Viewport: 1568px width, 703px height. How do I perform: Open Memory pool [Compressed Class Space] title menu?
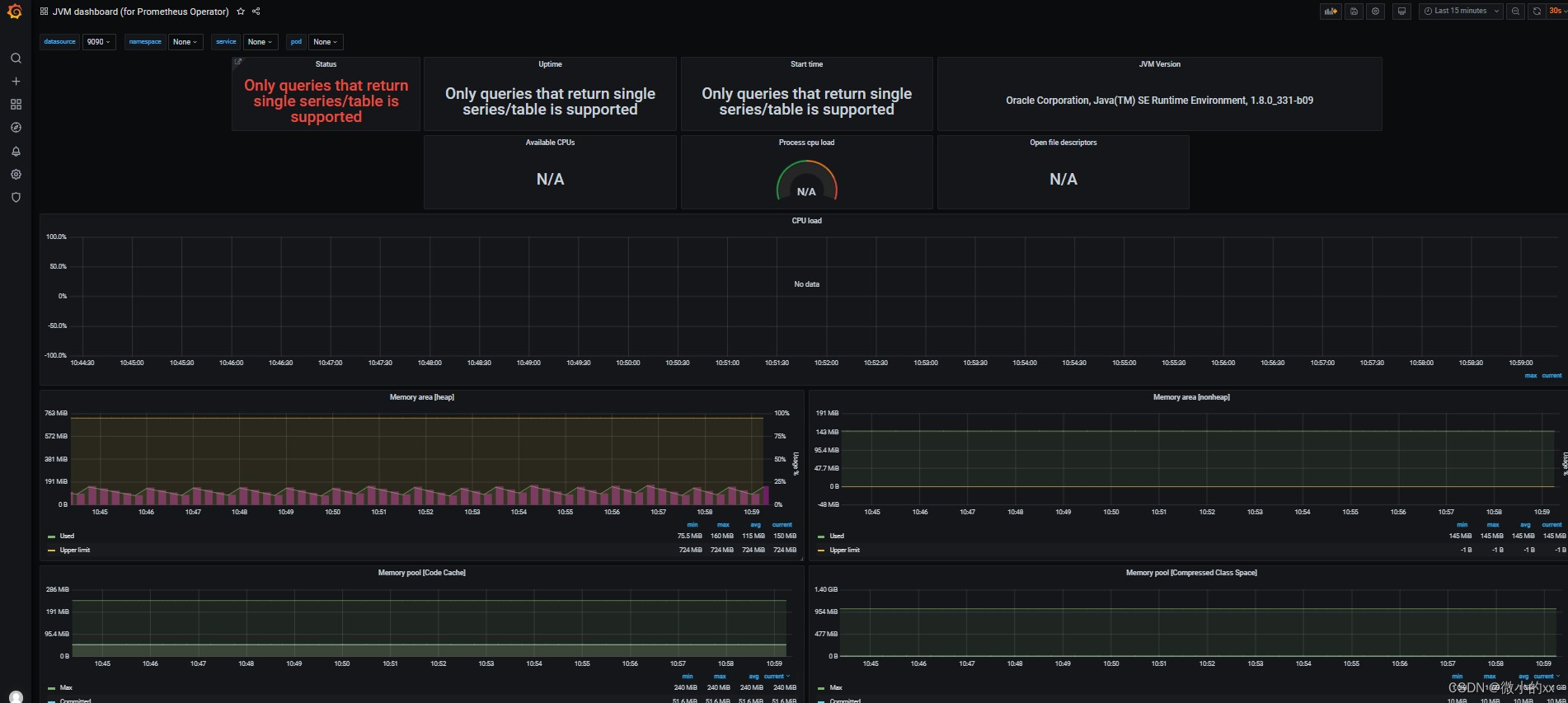click(x=1191, y=573)
